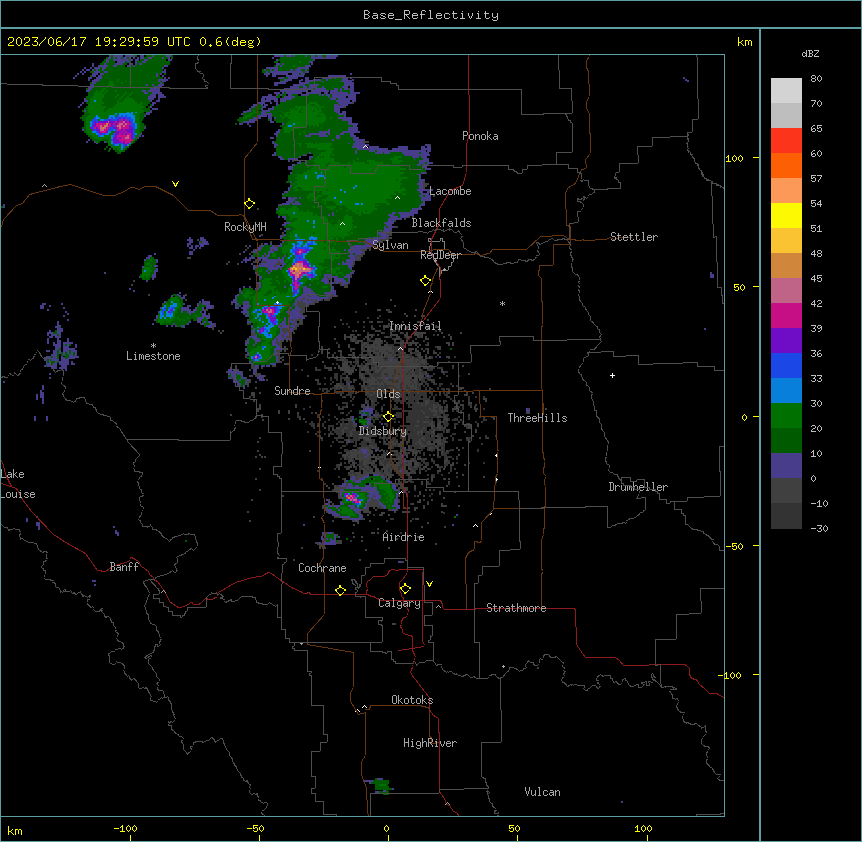
Task: Click the Airdrie city label
Action: pyautogui.click(x=403, y=537)
